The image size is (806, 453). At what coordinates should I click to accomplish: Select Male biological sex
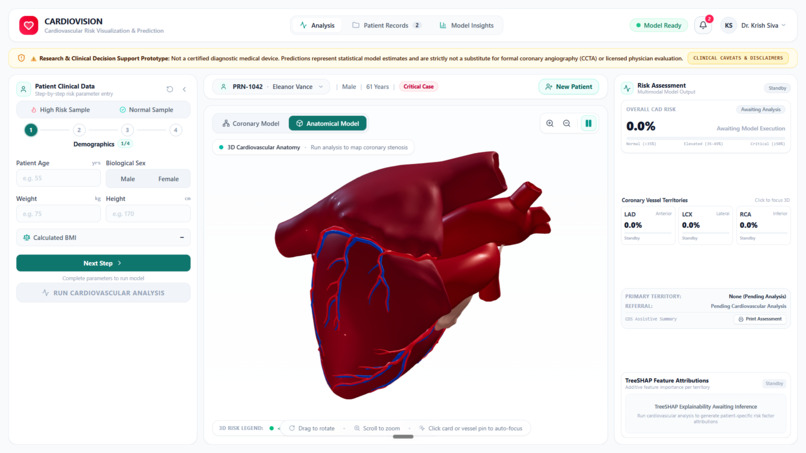pyautogui.click(x=127, y=179)
